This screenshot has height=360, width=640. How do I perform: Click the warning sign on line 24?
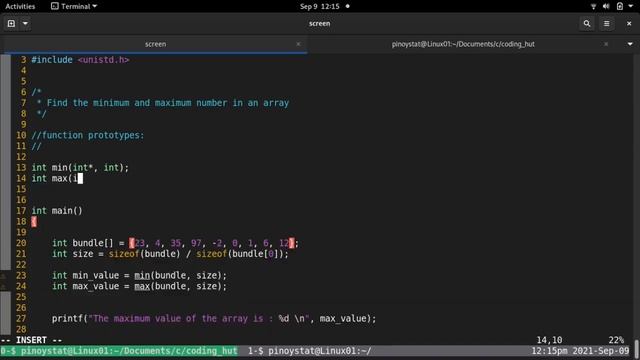(x=3, y=287)
